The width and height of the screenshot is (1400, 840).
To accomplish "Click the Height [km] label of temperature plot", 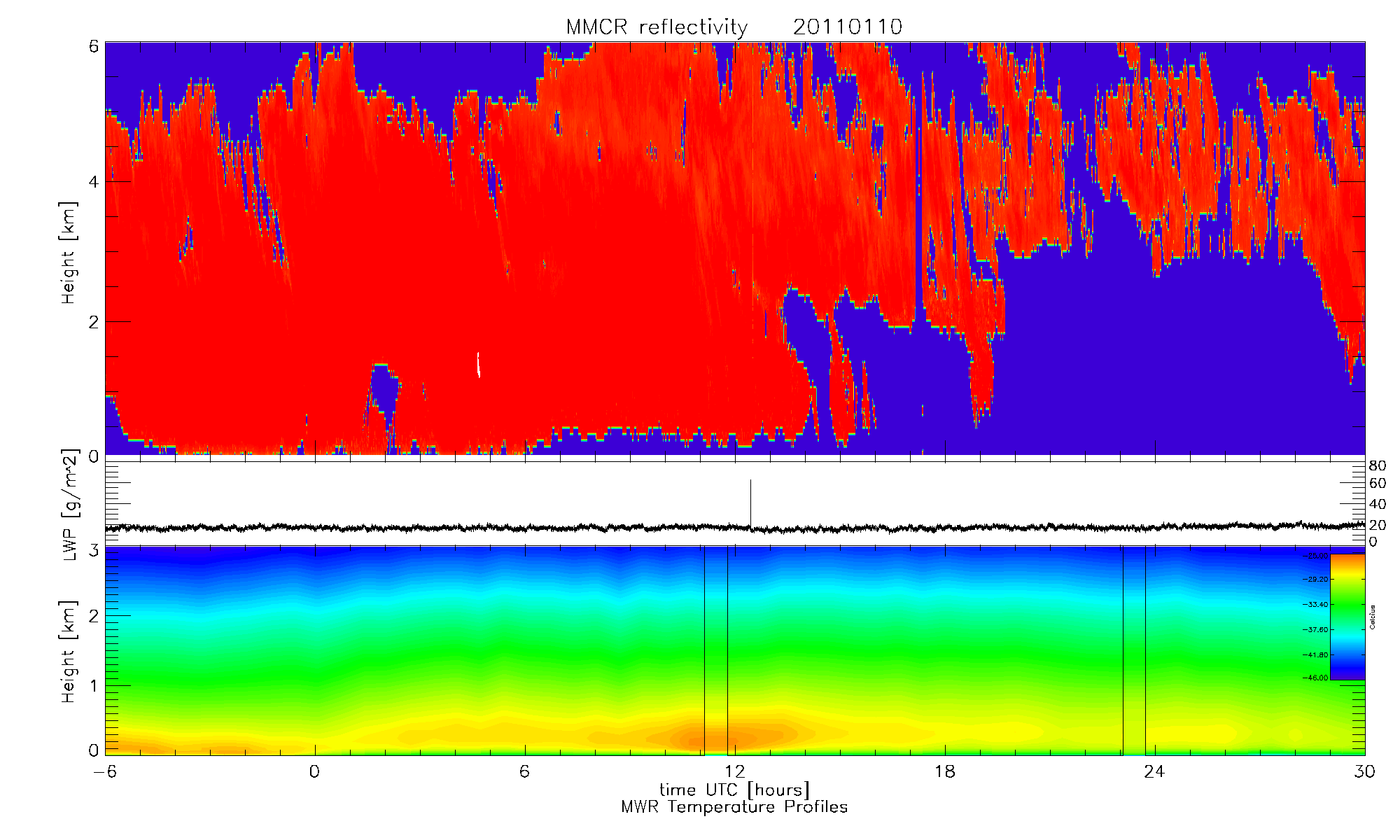I will [68, 652].
